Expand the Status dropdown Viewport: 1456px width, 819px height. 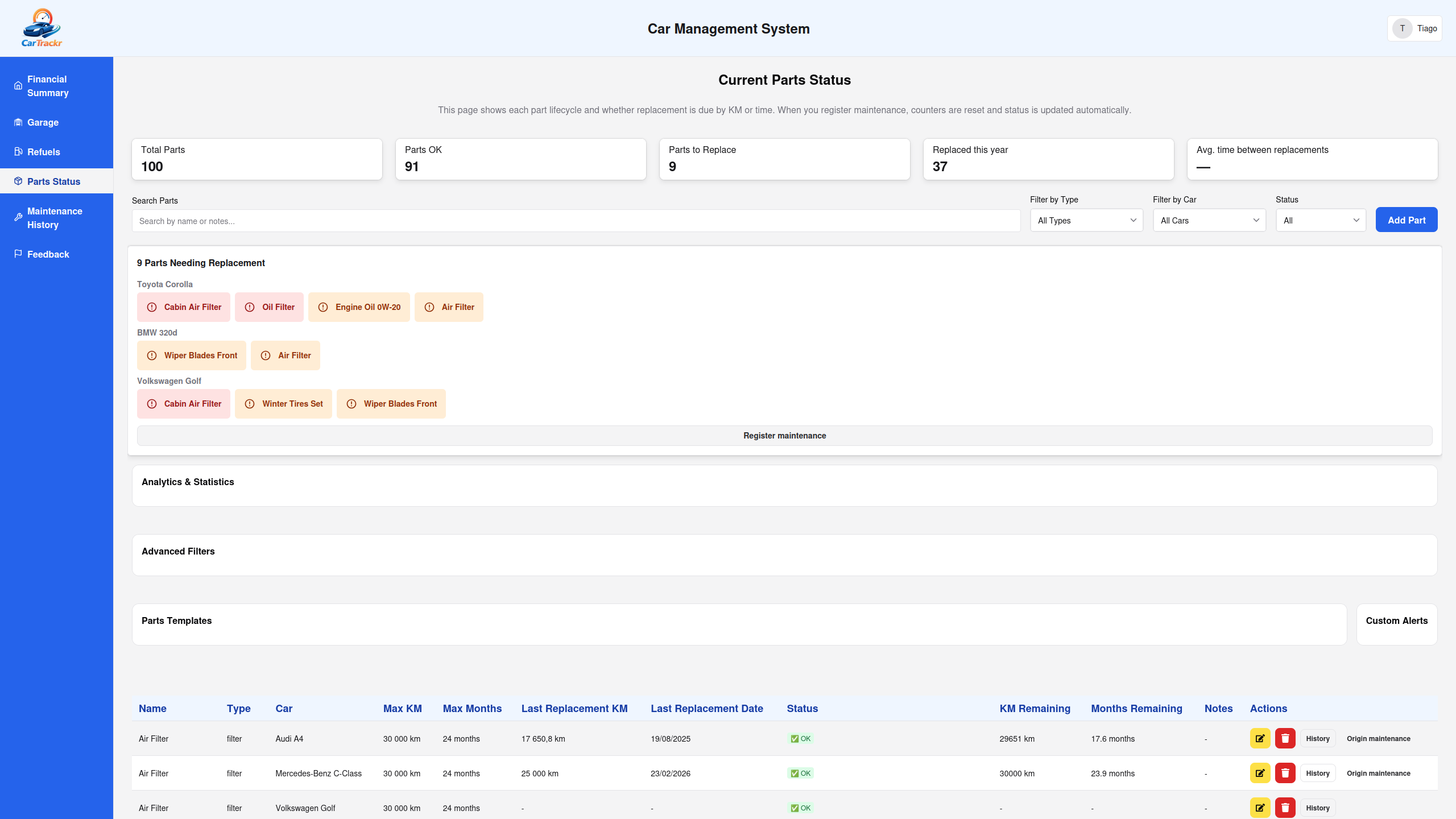point(1321,220)
